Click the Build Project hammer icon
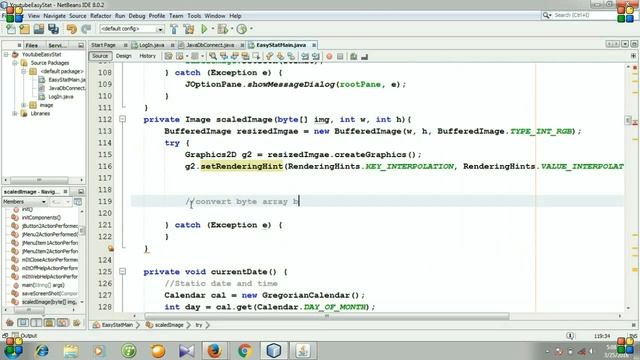 (x=174, y=29)
